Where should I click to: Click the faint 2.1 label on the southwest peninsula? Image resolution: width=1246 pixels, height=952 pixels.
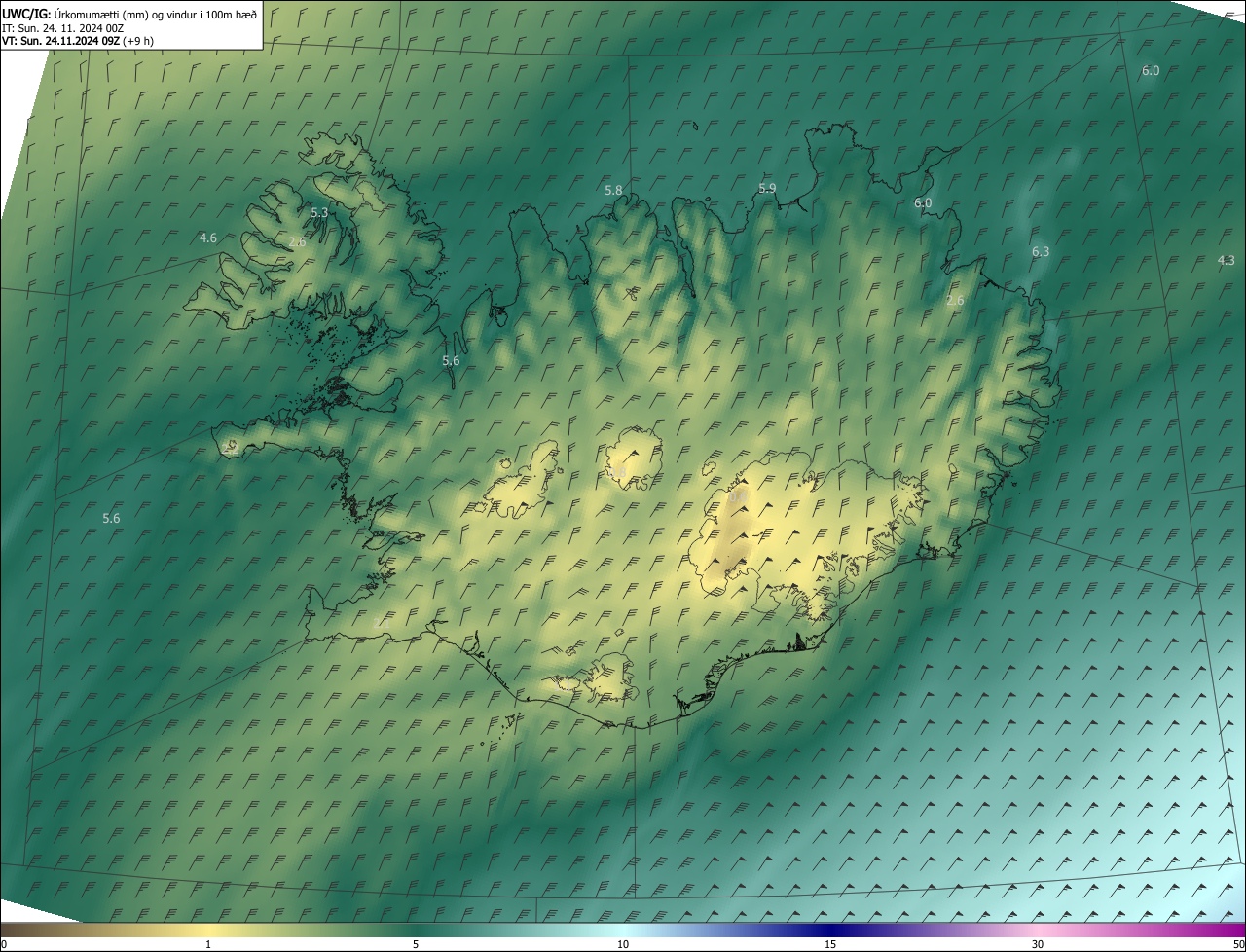382,622
